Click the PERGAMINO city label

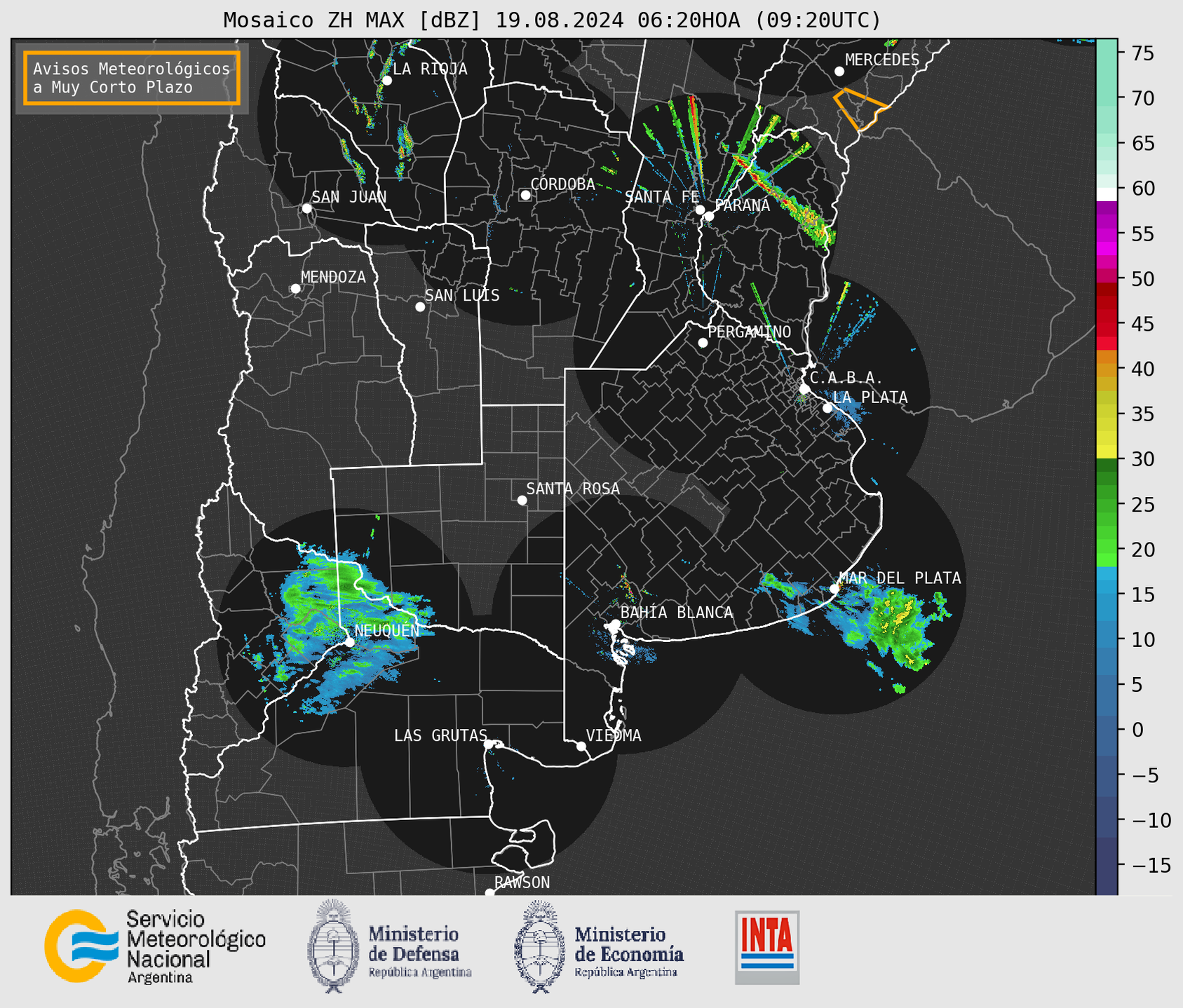coord(749,332)
